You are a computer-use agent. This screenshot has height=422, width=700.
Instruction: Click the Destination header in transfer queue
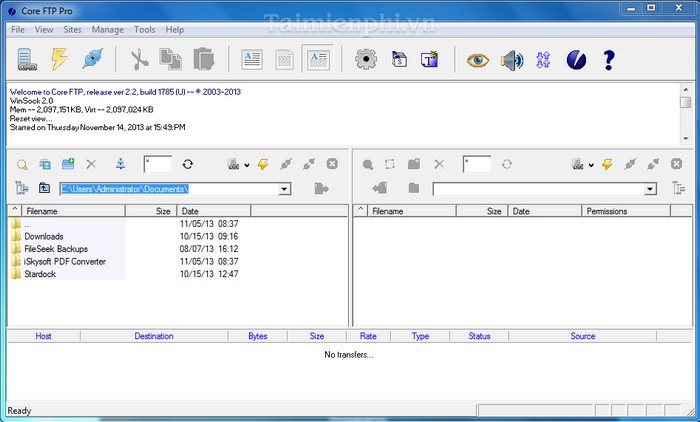pyautogui.click(x=154, y=336)
